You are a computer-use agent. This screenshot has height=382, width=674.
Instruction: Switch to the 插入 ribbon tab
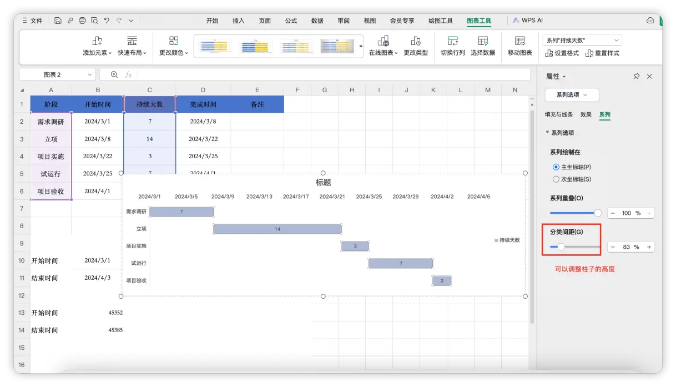(238, 21)
